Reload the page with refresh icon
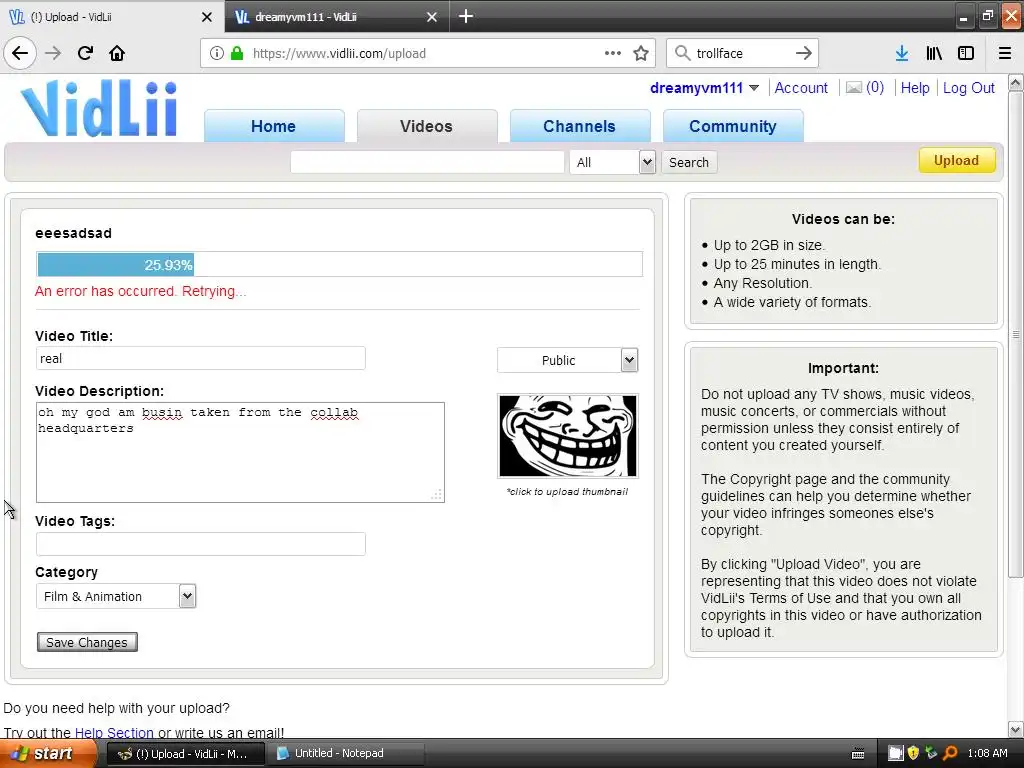This screenshot has width=1024, height=768. pyautogui.click(x=85, y=53)
